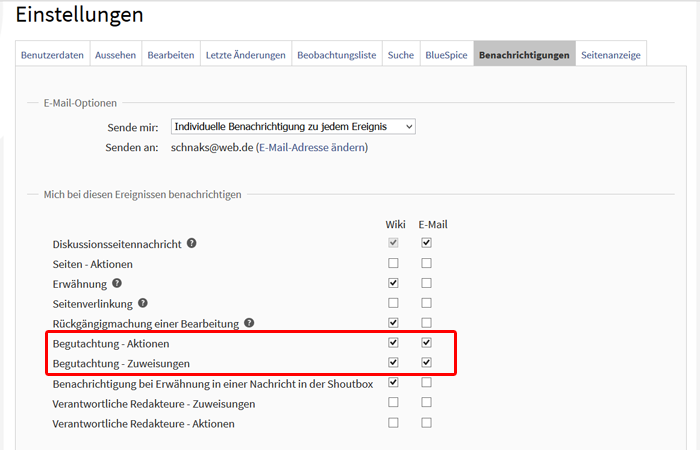This screenshot has width=700, height=450.
Task: Uncheck Wiki for Begutachtung - Zuweisungen
Action: point(393,362)
